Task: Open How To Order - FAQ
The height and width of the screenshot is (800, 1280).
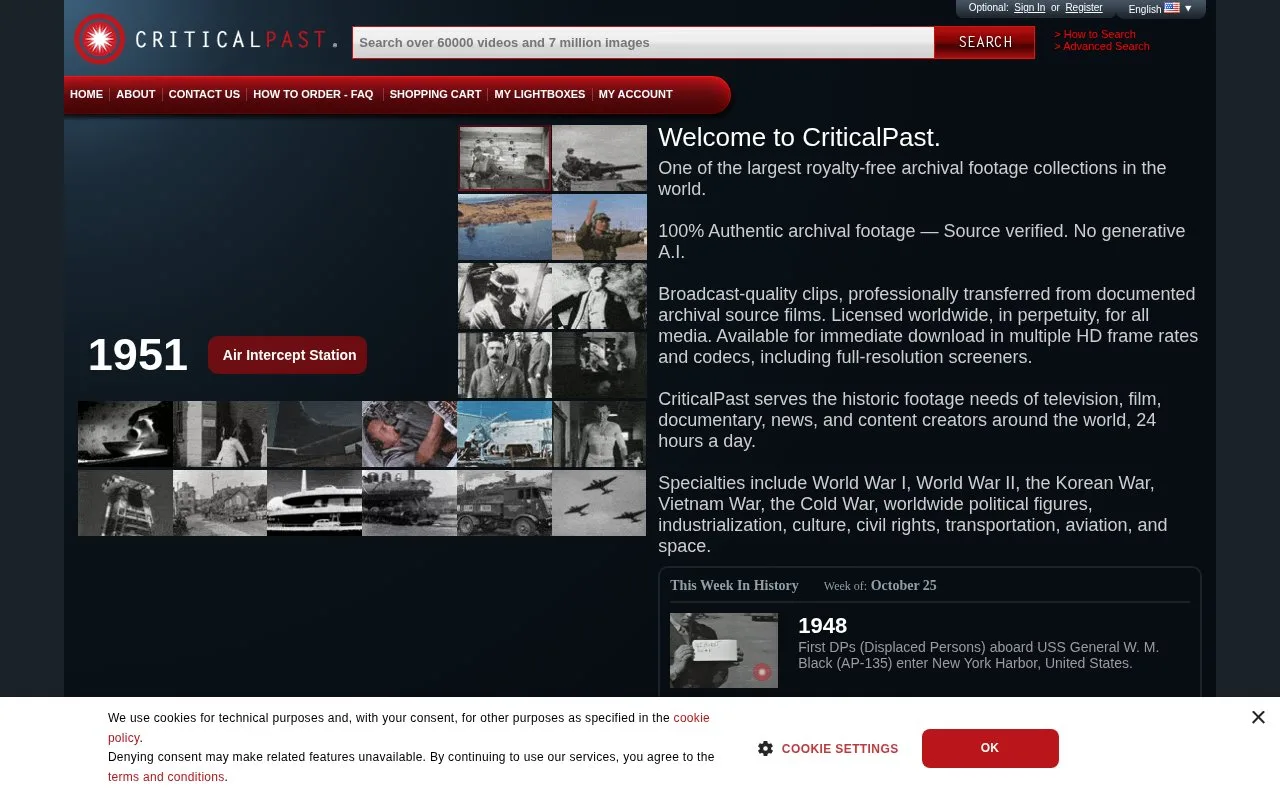Action: (x=313, y=94)
